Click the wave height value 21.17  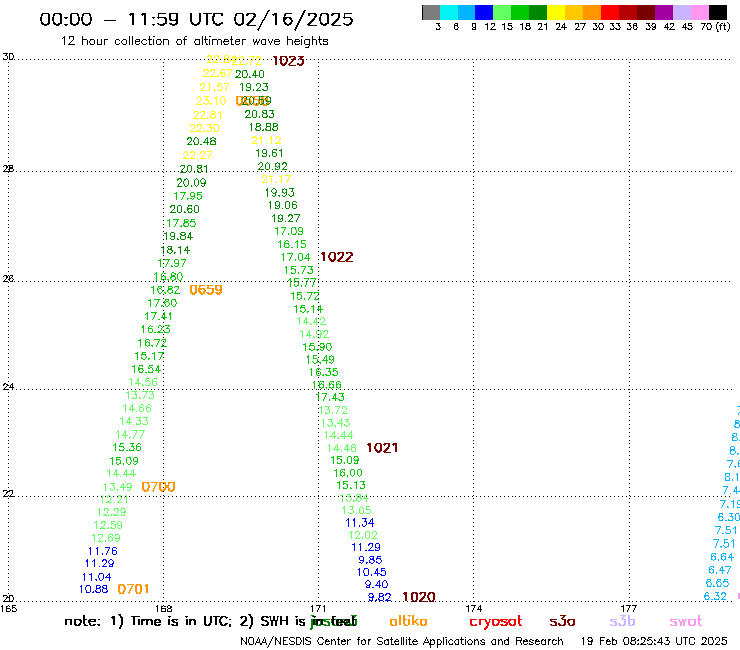[276, 179]
